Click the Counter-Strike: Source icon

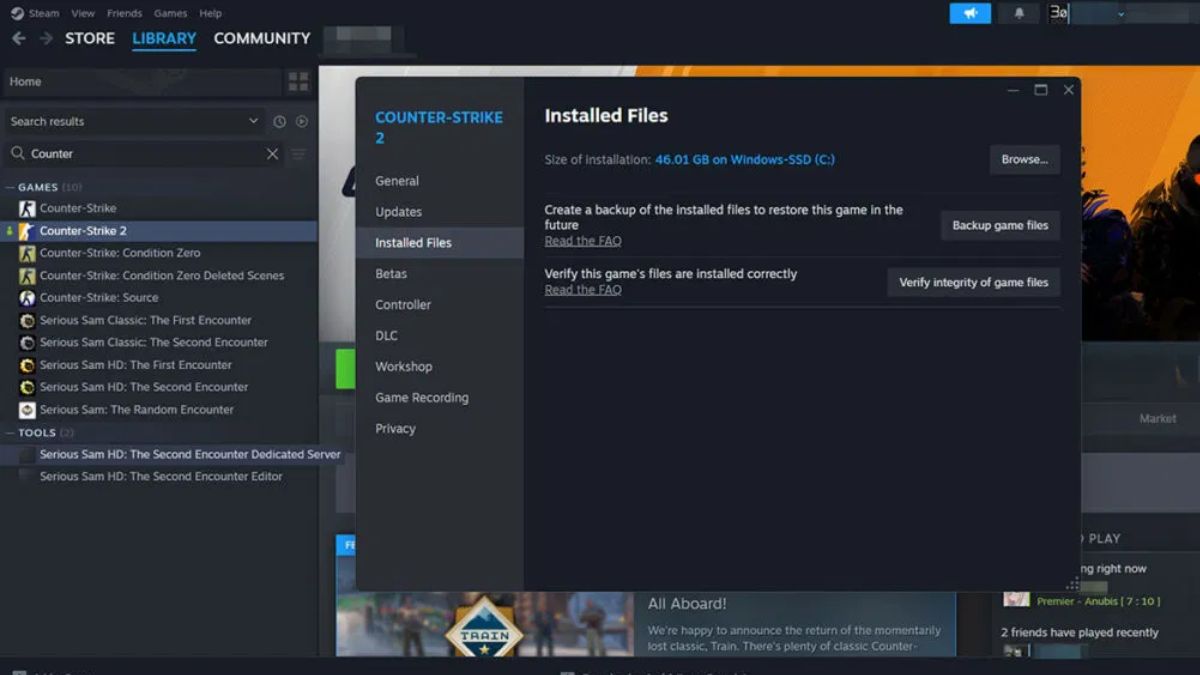click(27, 298)
